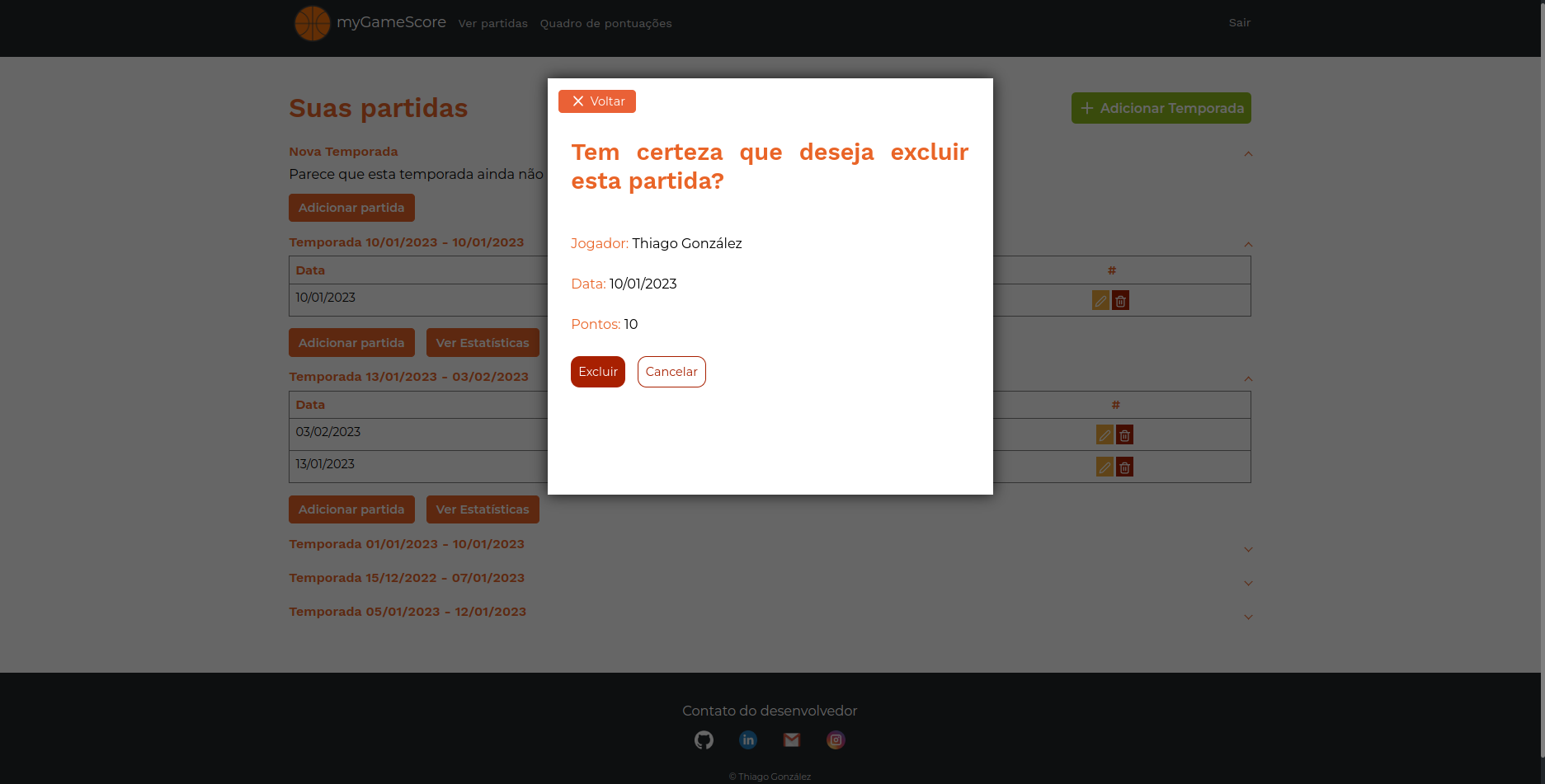Viewport: 1545px width, 784px height.
Task: Collapse Temporada 10/01/2023 - 10/01/2023
Action: point(1248,245)
